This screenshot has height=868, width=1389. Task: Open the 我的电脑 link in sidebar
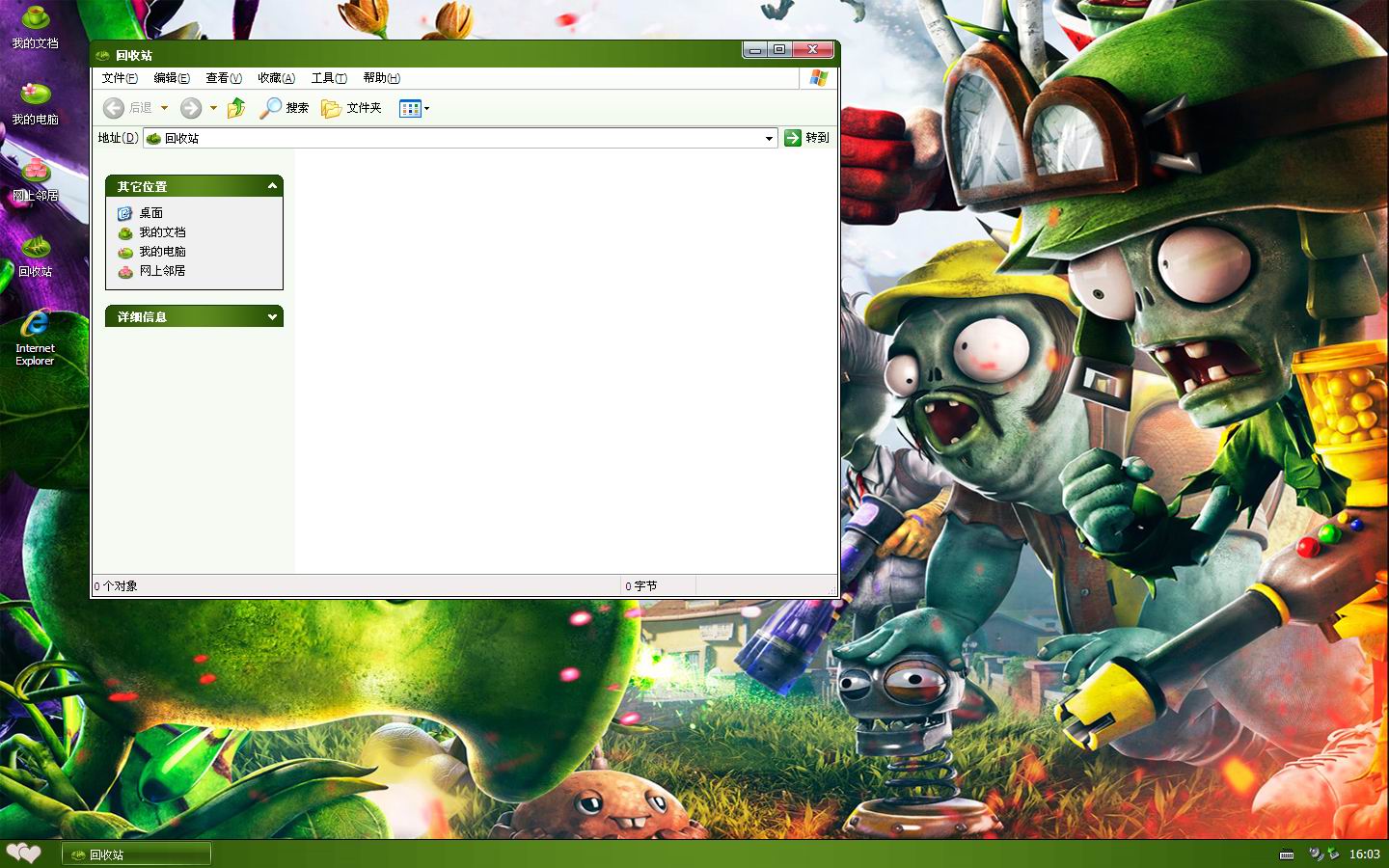162,252
